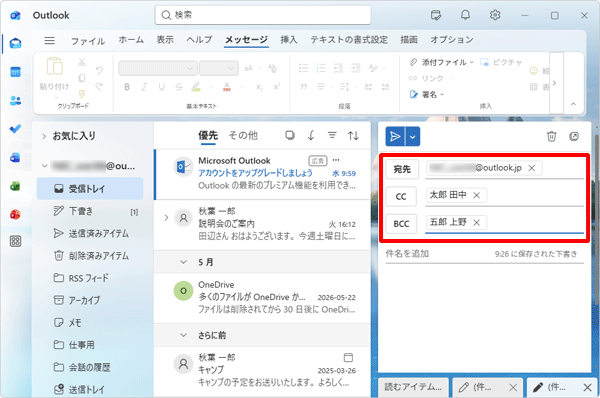Viewport: 600px width, 398px height.
Task: Click the paste clipboard icon
Action: coord(55,67)
